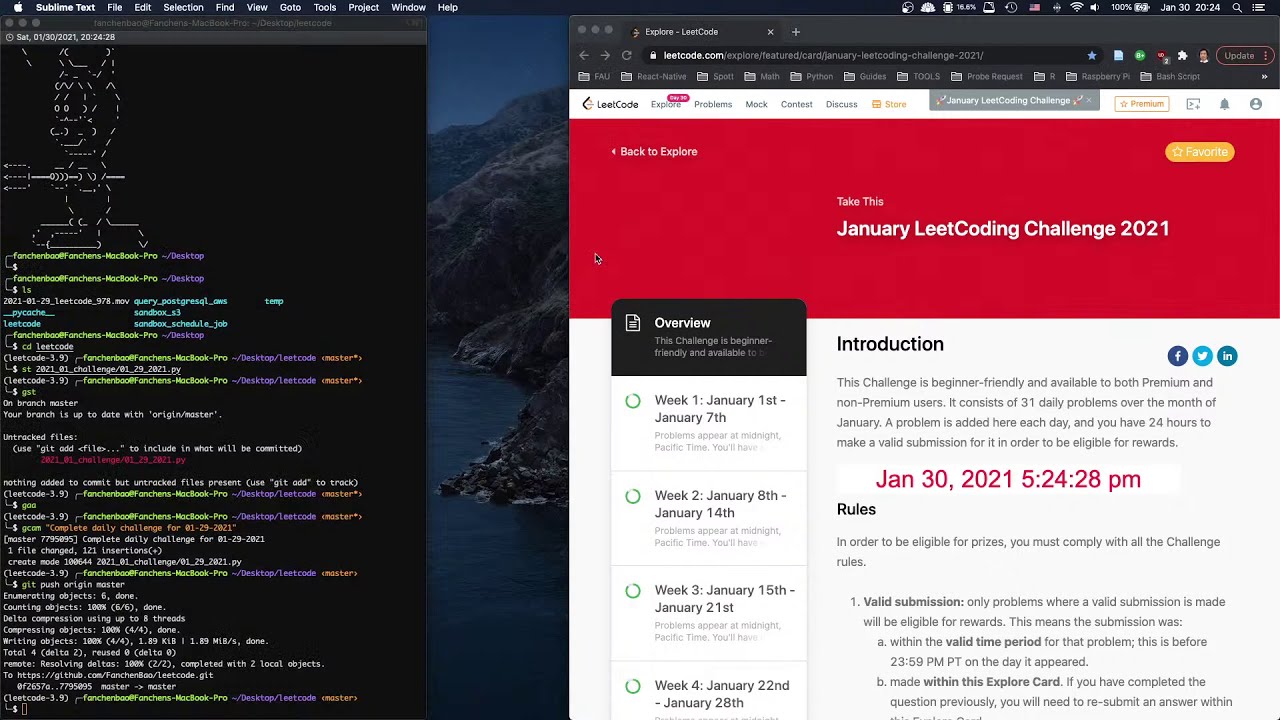Show hidden bookmarks with the chevron
Screen dimensions: 1280x720
(1264, 77)
